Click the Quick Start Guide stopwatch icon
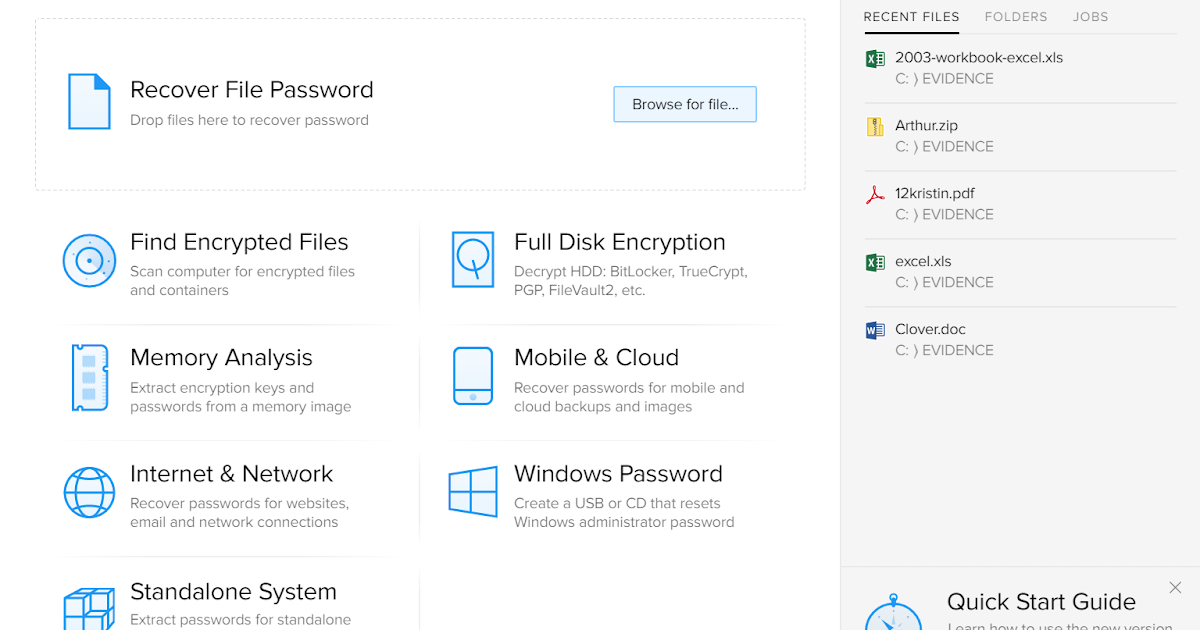The width and height of the screenshot is (1200, 630). pyautogui.click(x=893, y=612)
